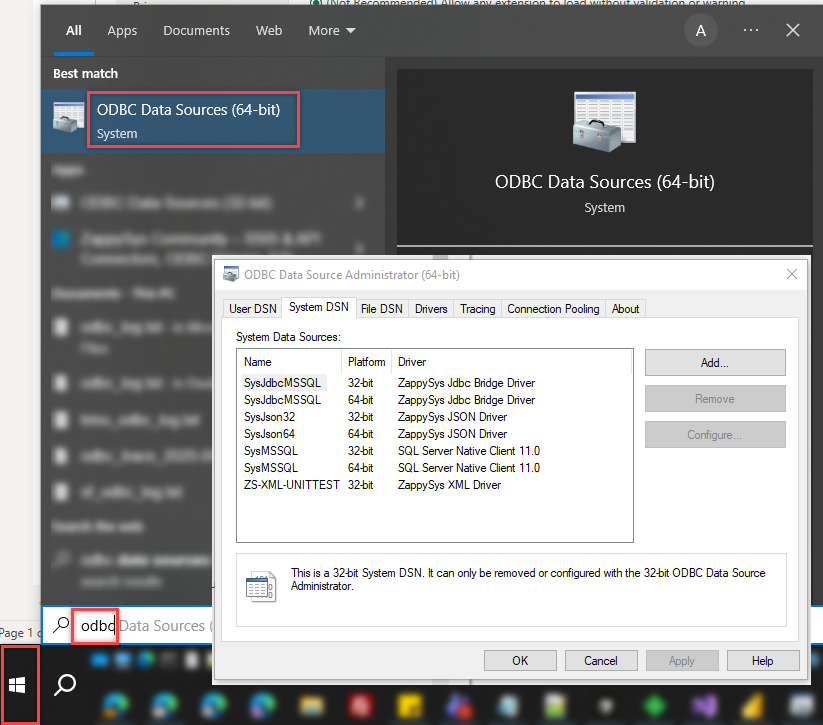Switch to the Tracing tab
823x725 pixels.
point(477,308)
